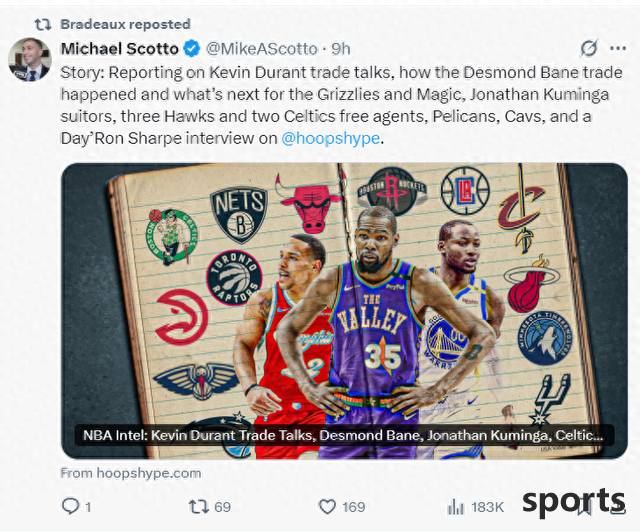Click the verified blue checkmark badge
Image resolution: width=640 pixels, height=532 pixels.
point(192,49)
